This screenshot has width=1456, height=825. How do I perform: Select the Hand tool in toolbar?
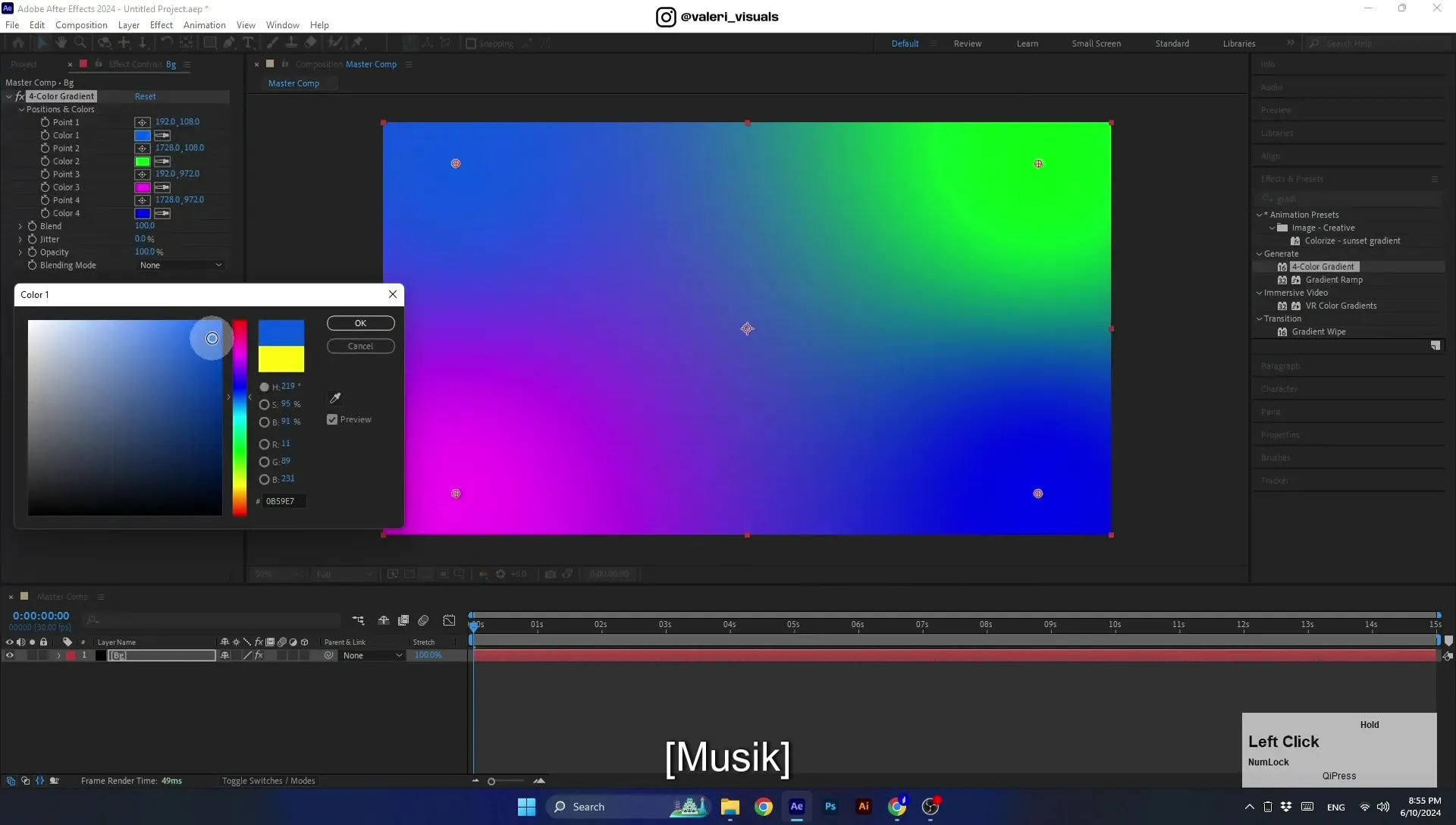(61, 43)
